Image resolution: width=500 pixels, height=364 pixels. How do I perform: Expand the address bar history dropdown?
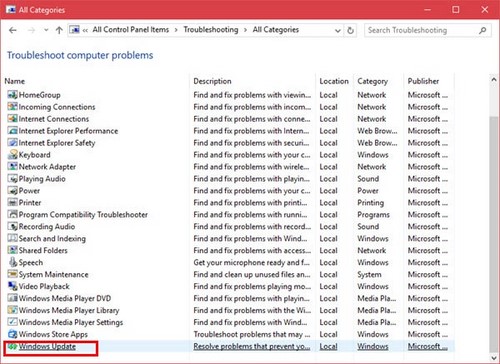click(x=338, y=31)
